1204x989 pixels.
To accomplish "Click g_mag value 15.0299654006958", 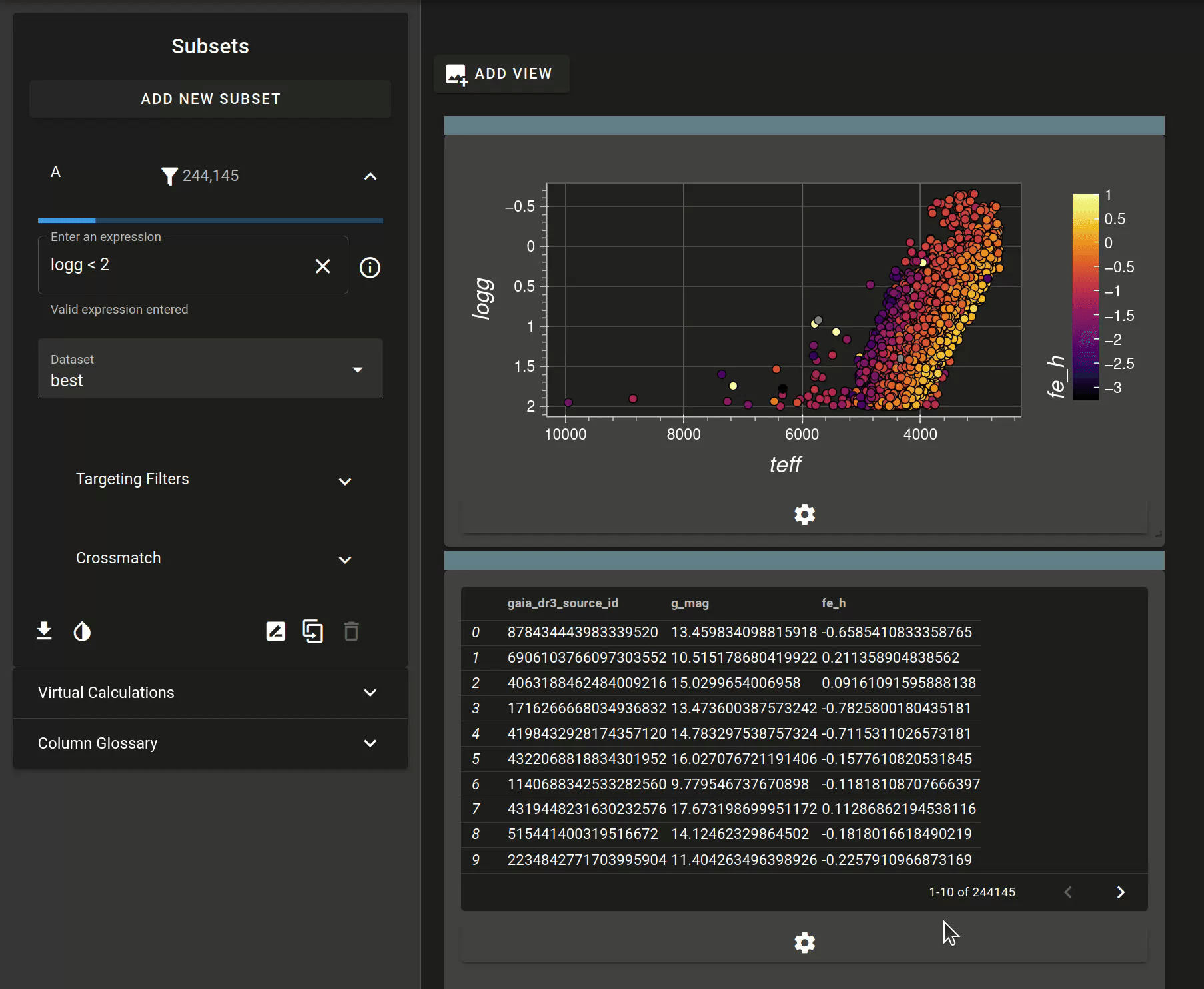I will pyautogui.click(x=736, y=683).
